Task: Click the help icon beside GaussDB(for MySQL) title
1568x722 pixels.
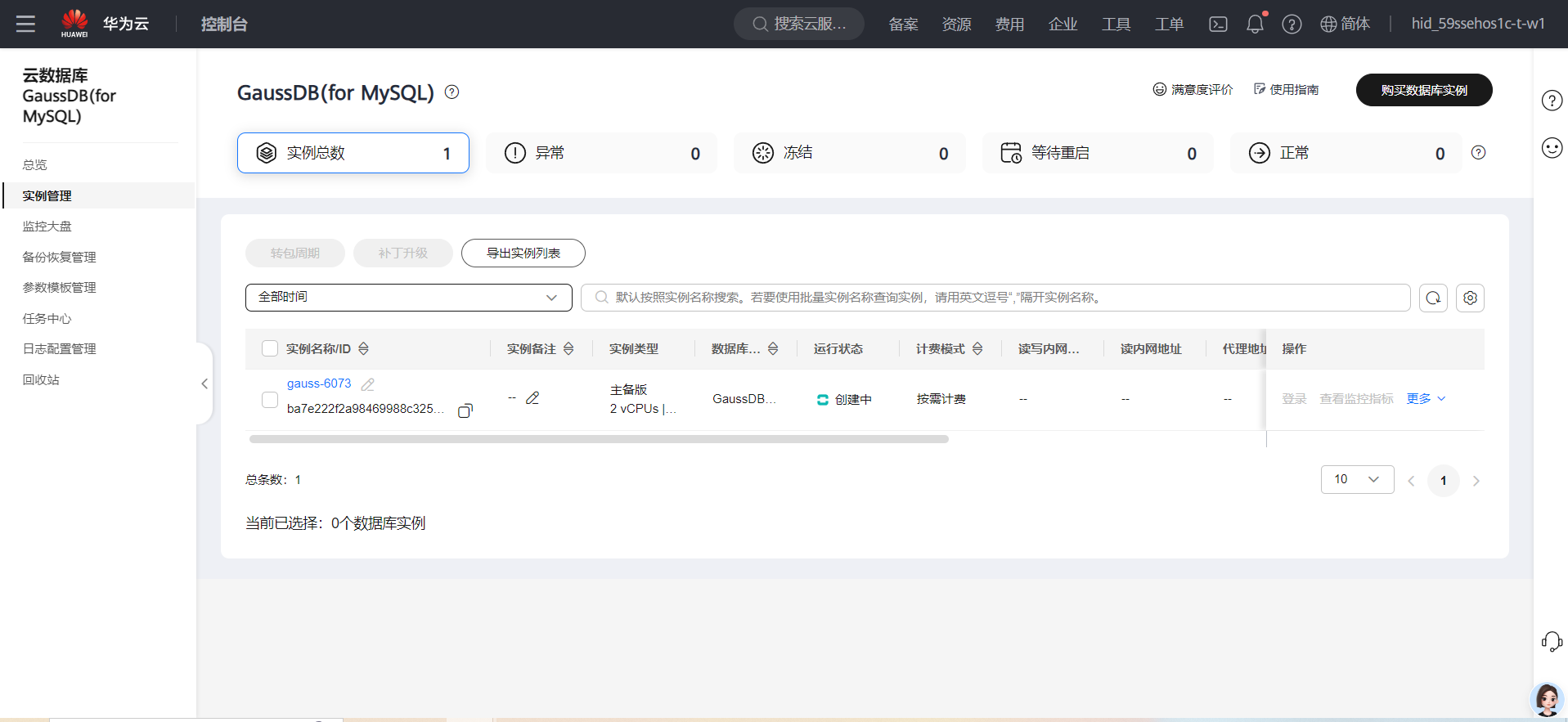Action: click(452, 92)
